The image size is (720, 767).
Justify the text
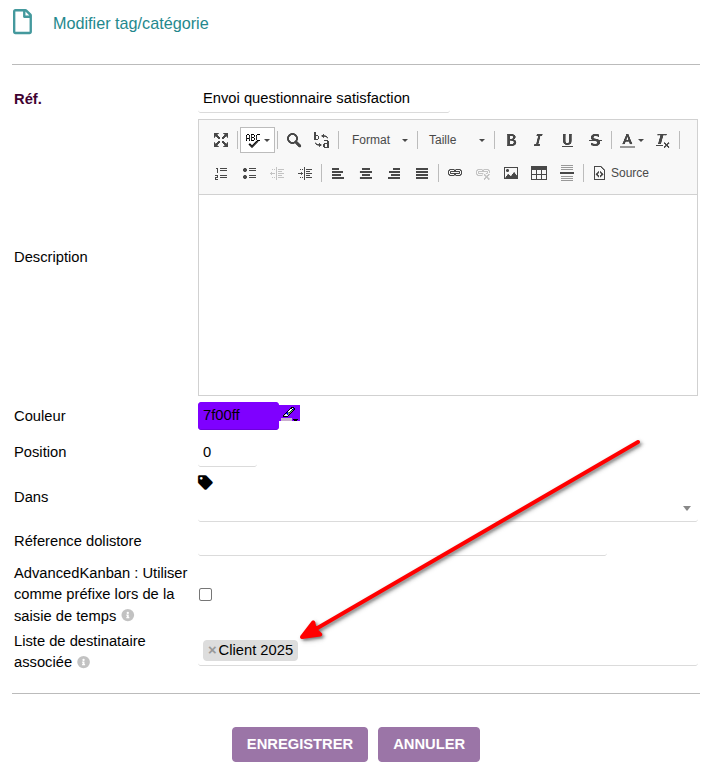pos(422,173)
